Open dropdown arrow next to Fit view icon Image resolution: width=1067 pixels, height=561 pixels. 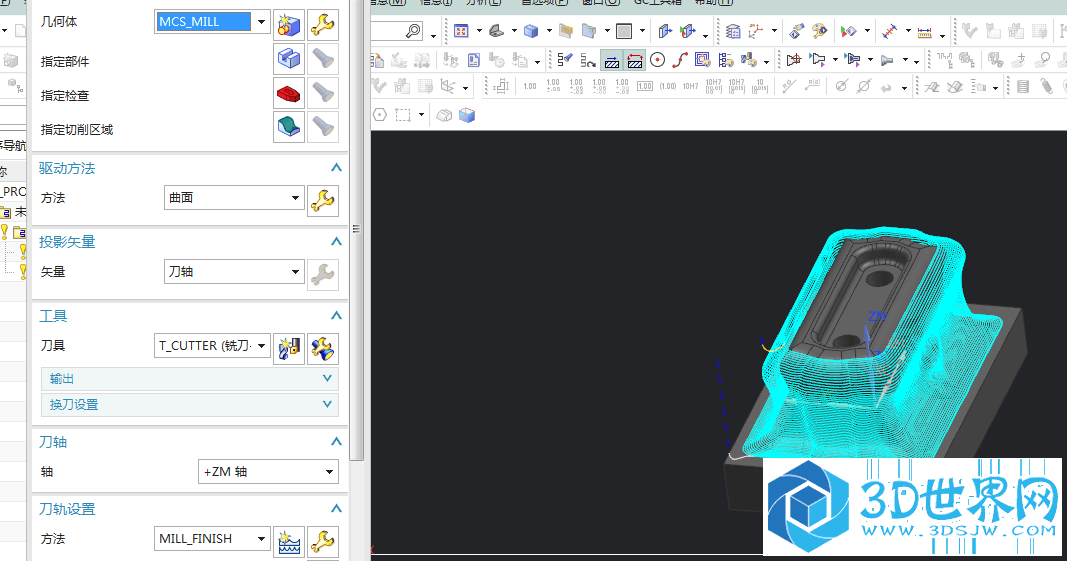click(x=479, y=31)
